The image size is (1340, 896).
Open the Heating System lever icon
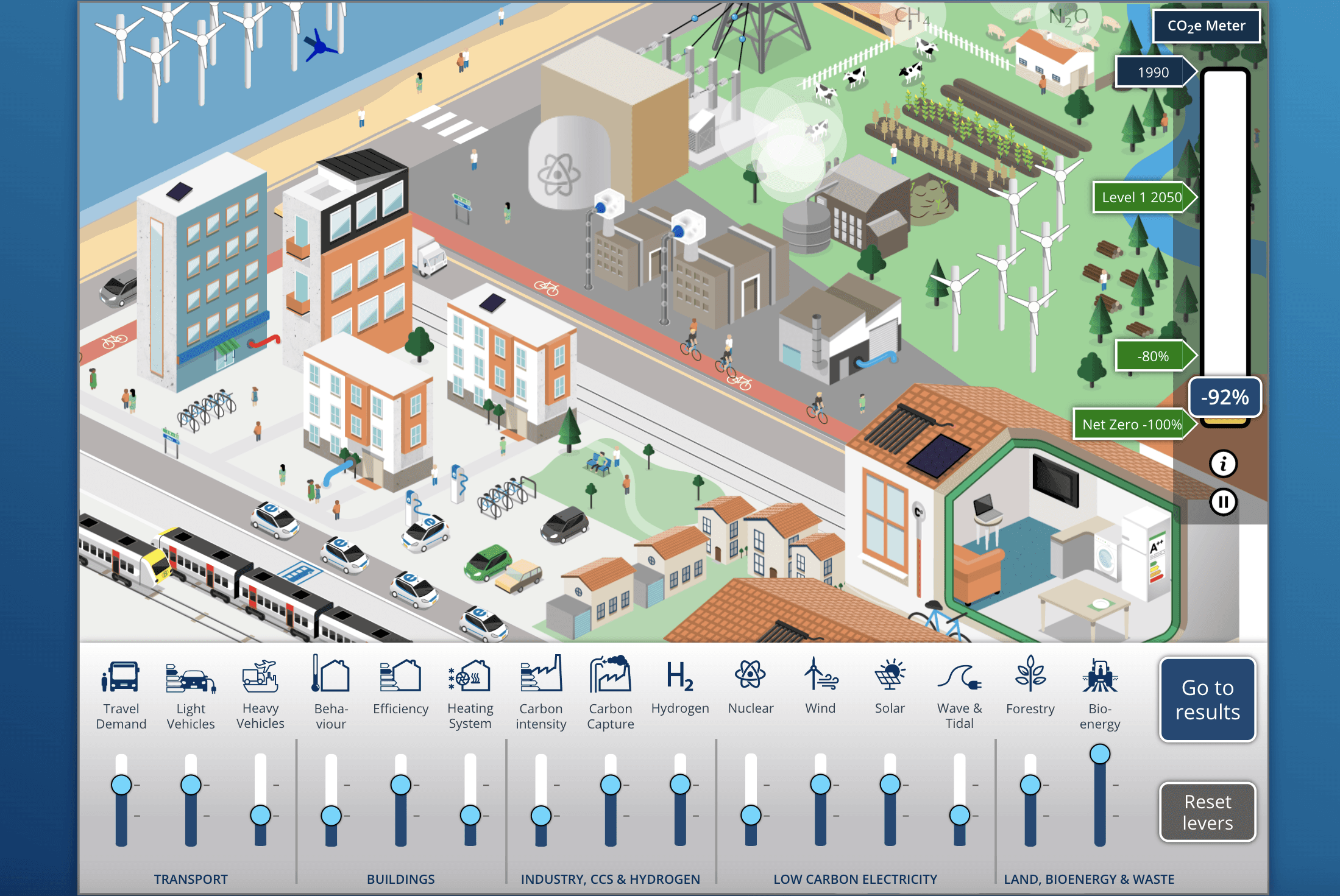pos(470,676)
